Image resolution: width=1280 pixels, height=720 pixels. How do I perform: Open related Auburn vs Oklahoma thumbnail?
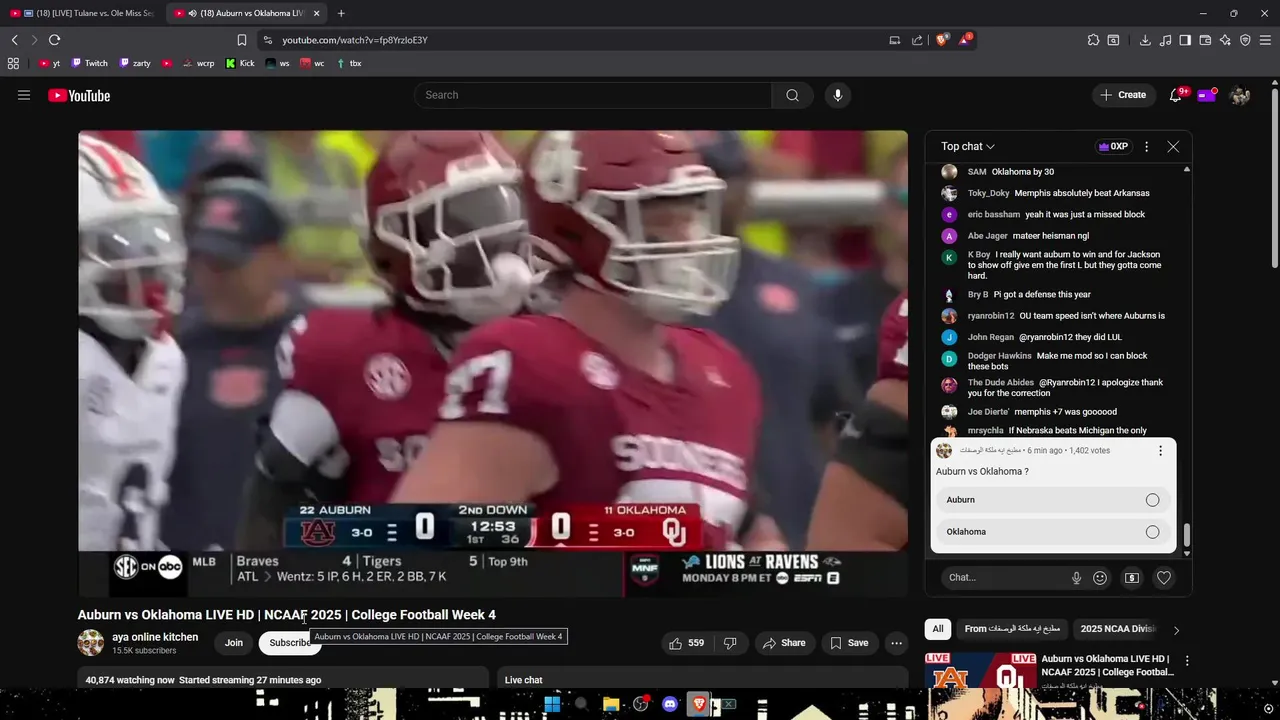(980, 671)
